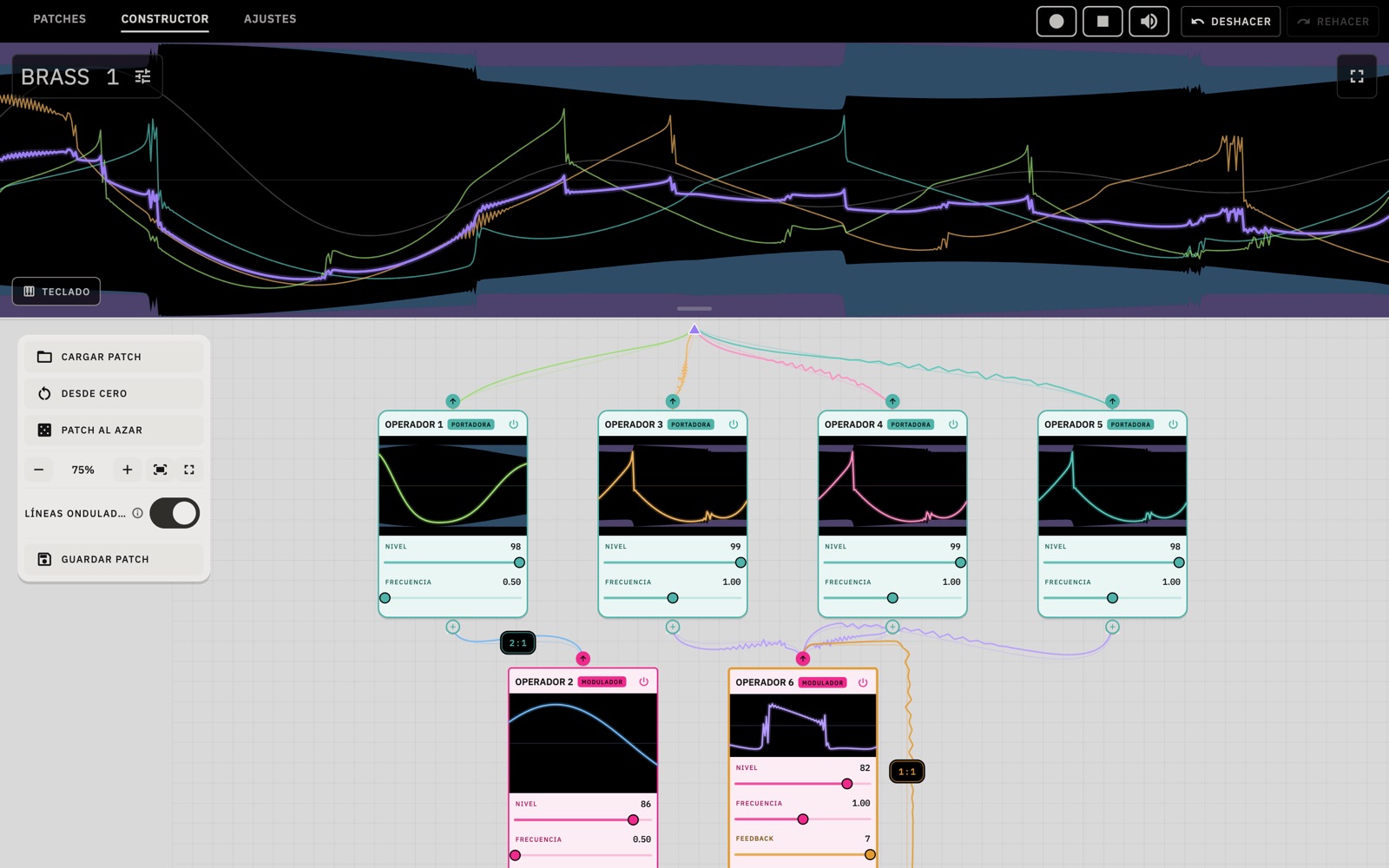Click Cargar Patch button

click(114, 357)
